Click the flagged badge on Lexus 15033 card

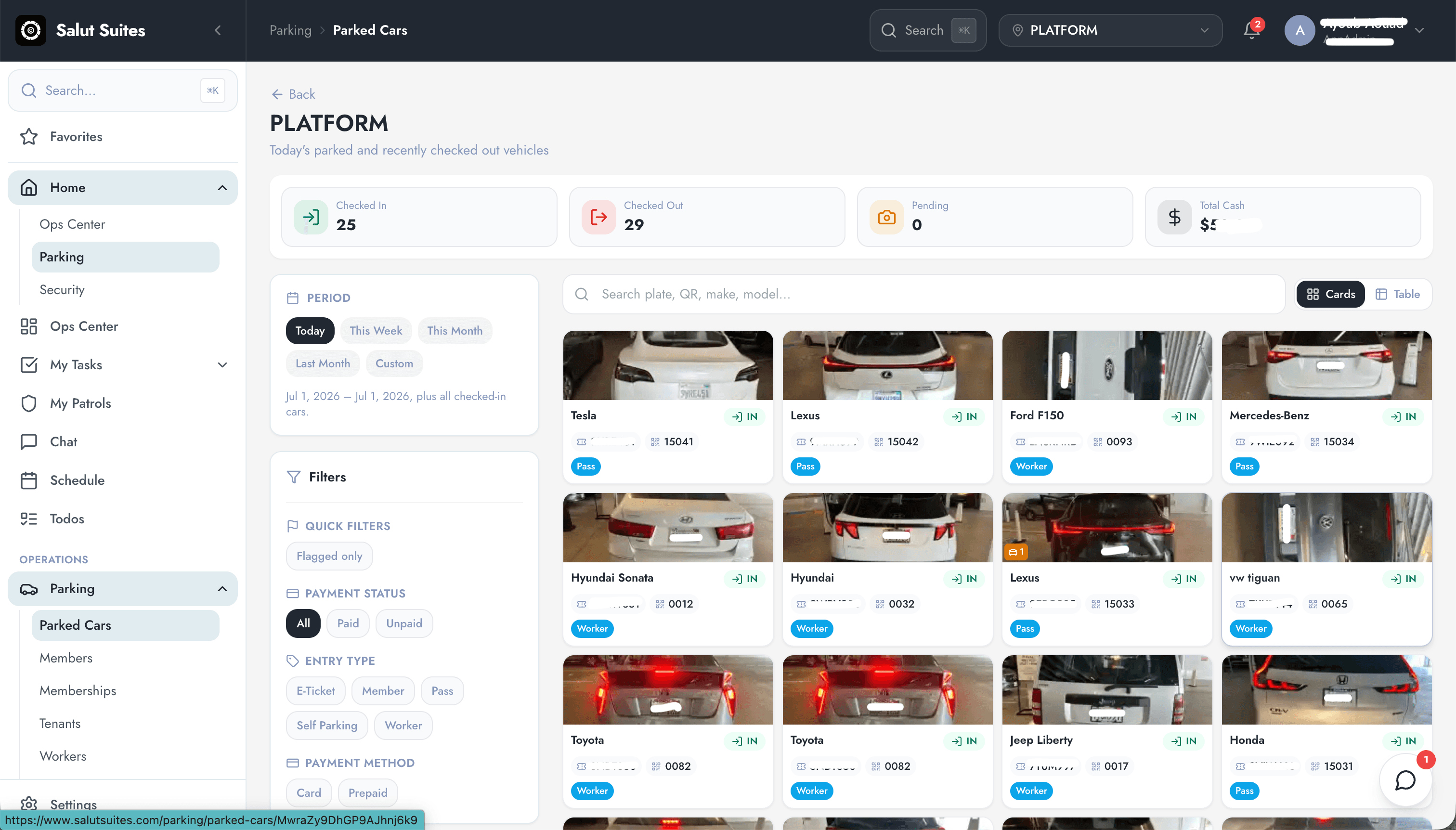(1016, 552)
